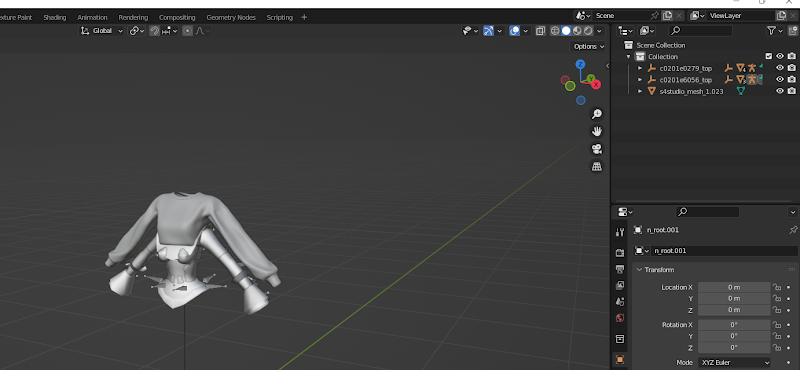800x370 pixels.
Task: Open the Tool properties tab icon
Action: click(x=620, y=232)
